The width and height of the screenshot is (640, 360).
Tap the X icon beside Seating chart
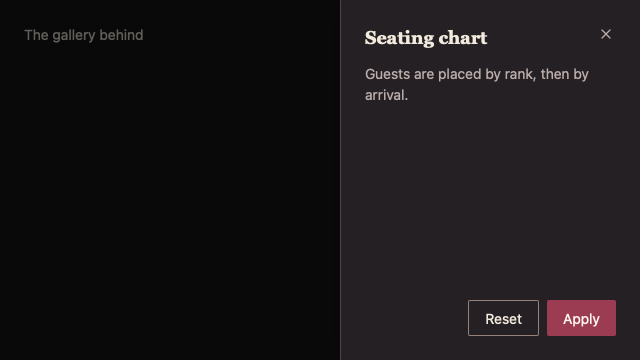[x=606, y=34]
